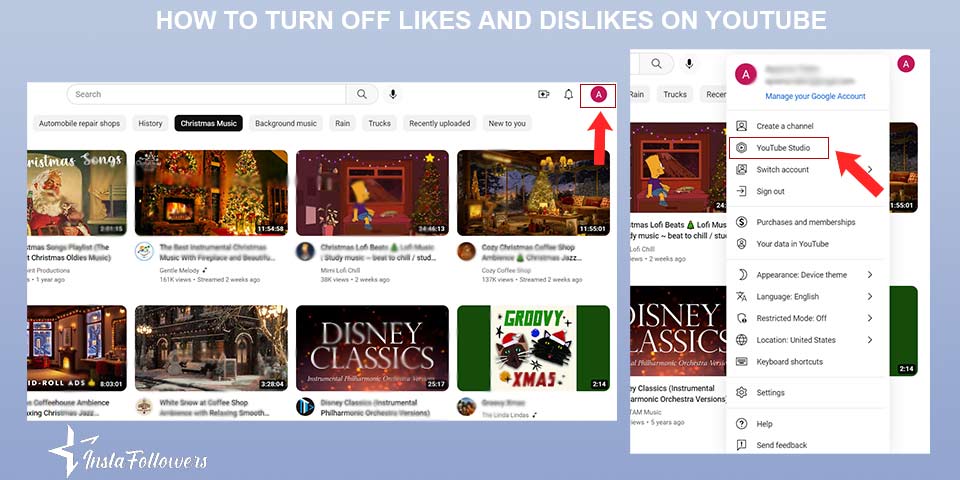Select the Trucks chip in right screenshot
This screenshot has height=480, width=960.
(675, 94)
